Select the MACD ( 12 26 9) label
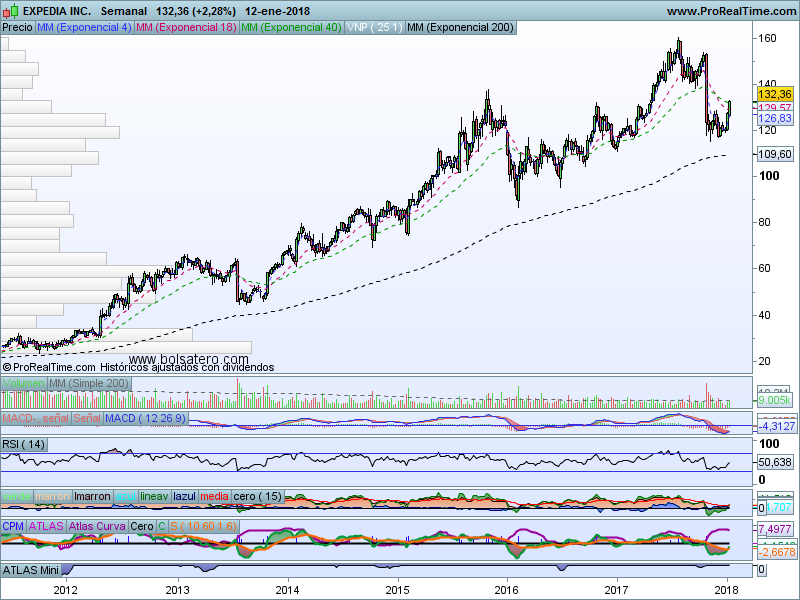Image resolution: width=800 pixels, height=600 pixels. (146, 418)
